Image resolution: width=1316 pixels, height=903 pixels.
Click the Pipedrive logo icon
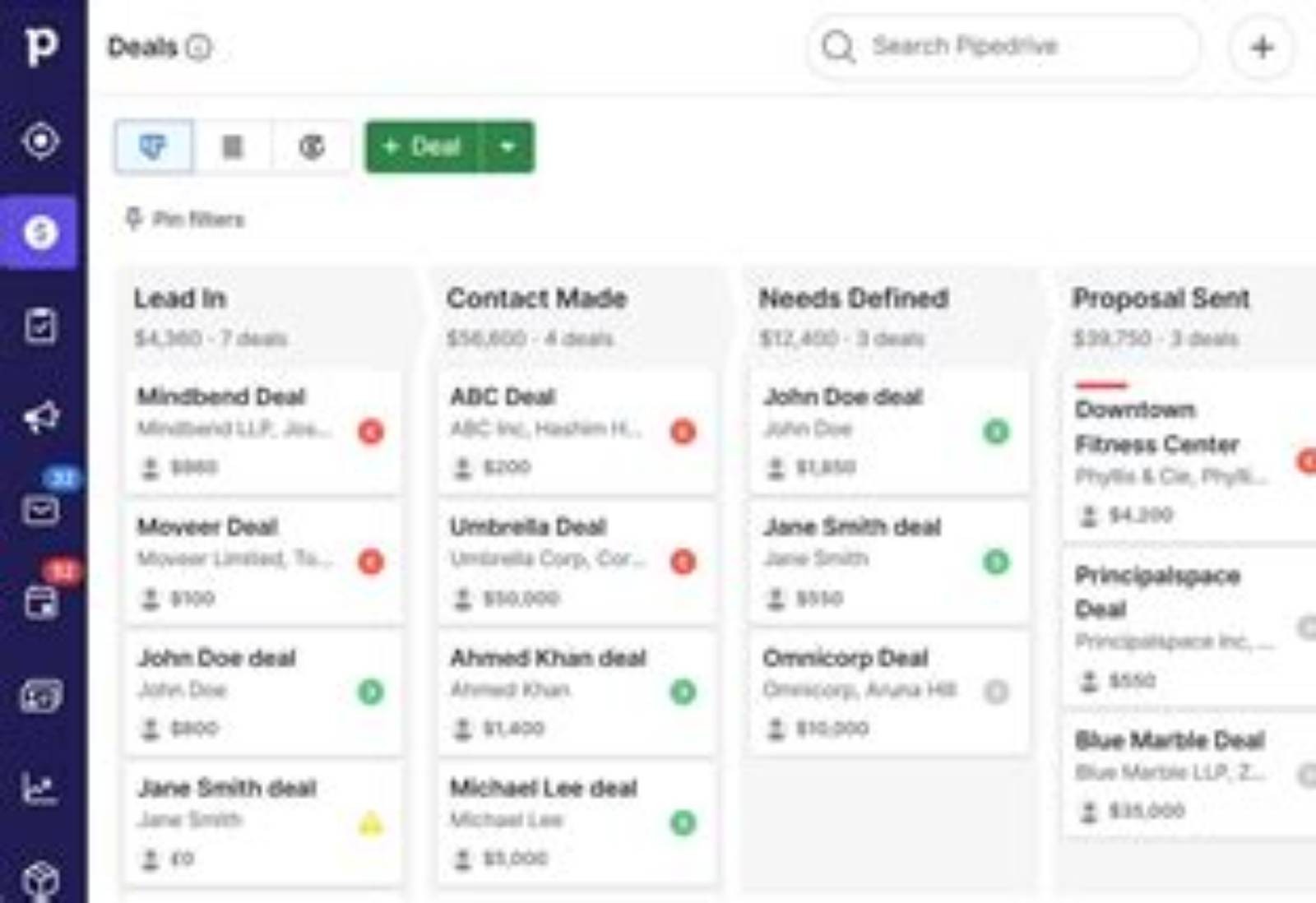click(40, 47)
